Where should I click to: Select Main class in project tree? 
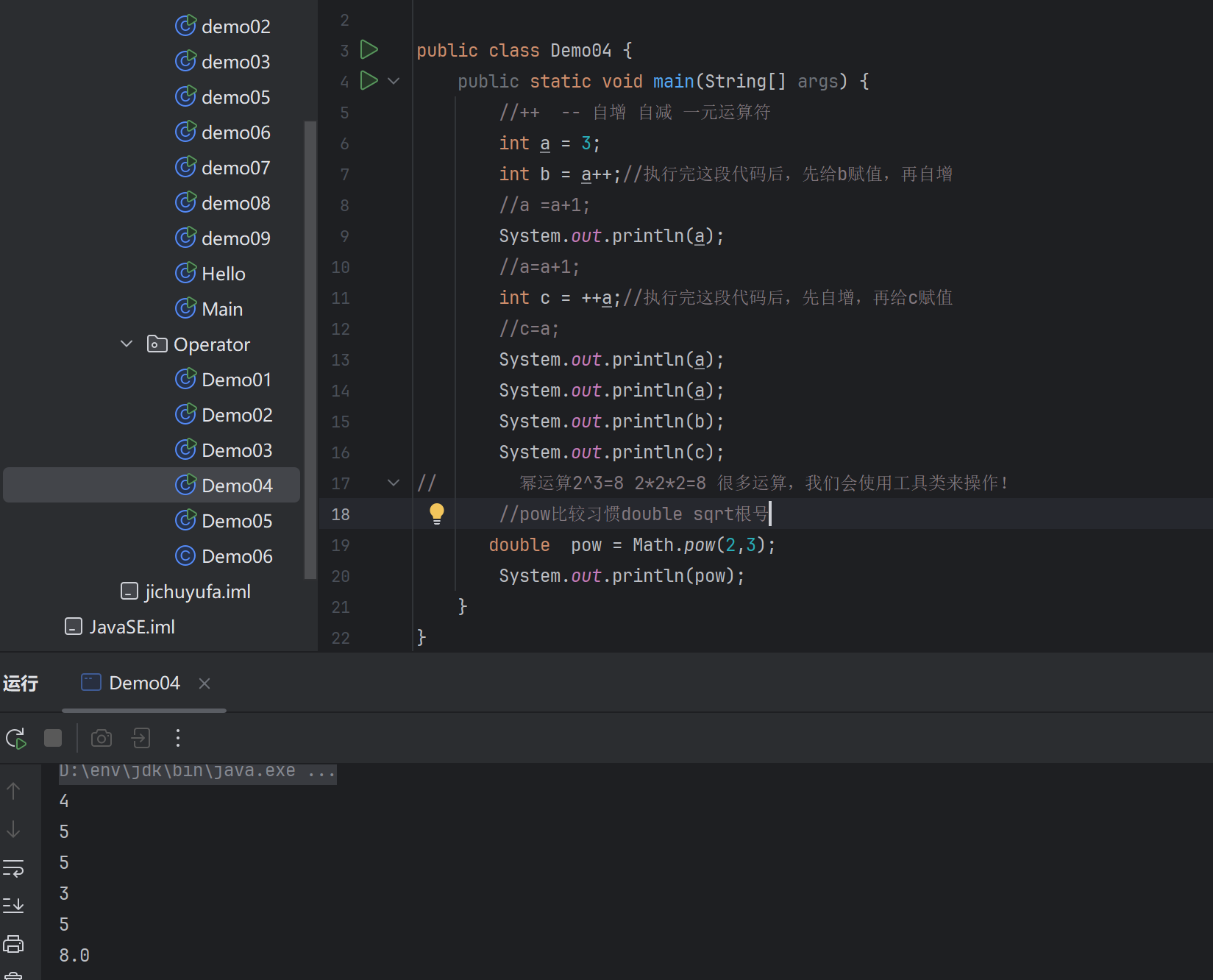pyautogui.click(x=209, y=309)
